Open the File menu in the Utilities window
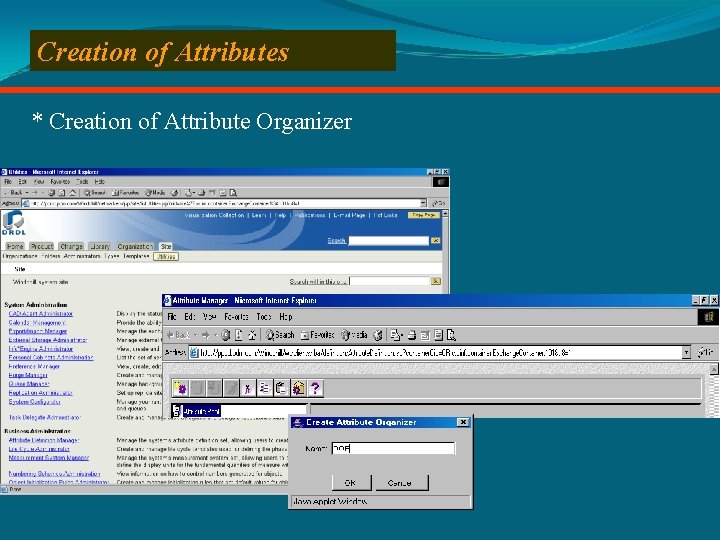This screenshot has height=540, width=720. point(8,182)
